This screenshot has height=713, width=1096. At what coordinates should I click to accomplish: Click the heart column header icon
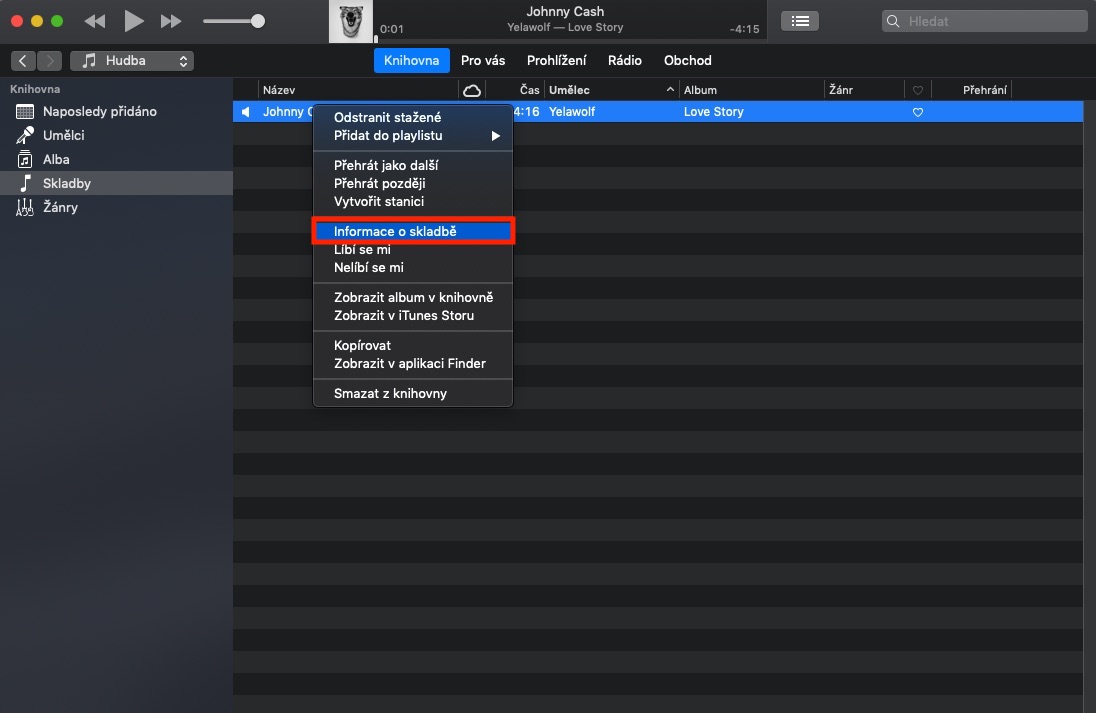point(918,90)
